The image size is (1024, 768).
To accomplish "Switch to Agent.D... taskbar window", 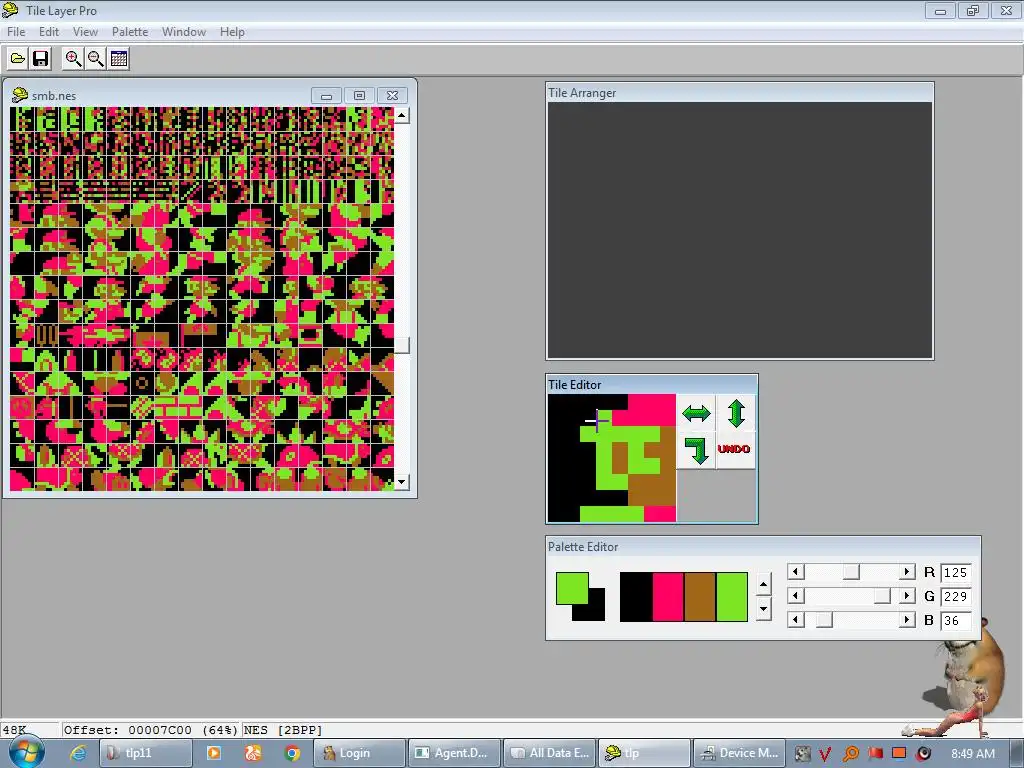I will pos(454,753).
